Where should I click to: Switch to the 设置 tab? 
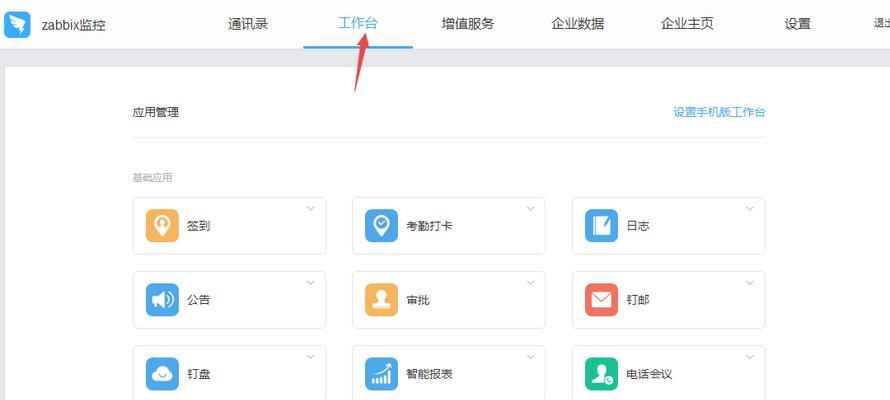[x=797, y=24]
